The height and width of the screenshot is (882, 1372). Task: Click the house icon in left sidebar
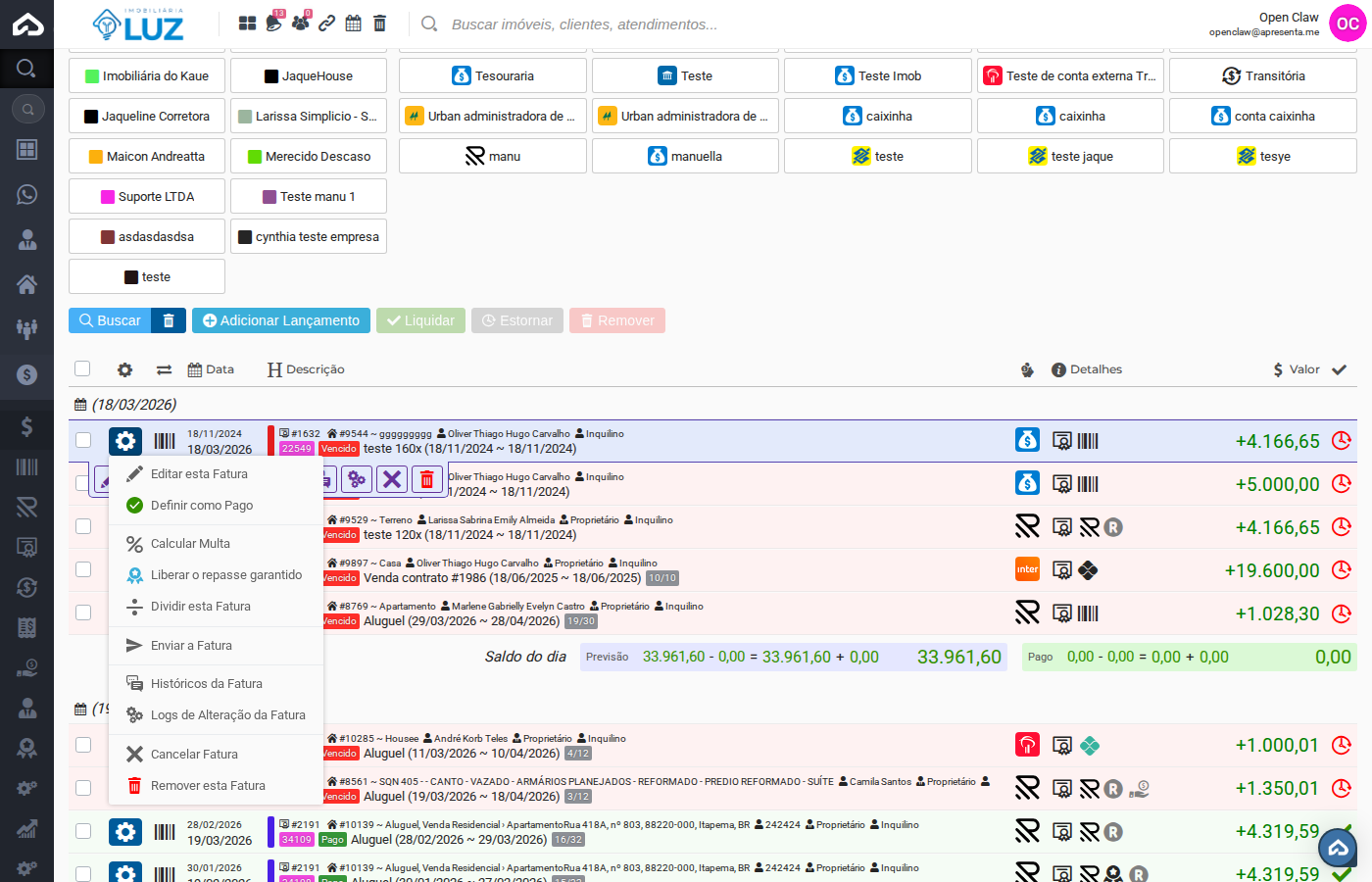[x=26, y=284]
